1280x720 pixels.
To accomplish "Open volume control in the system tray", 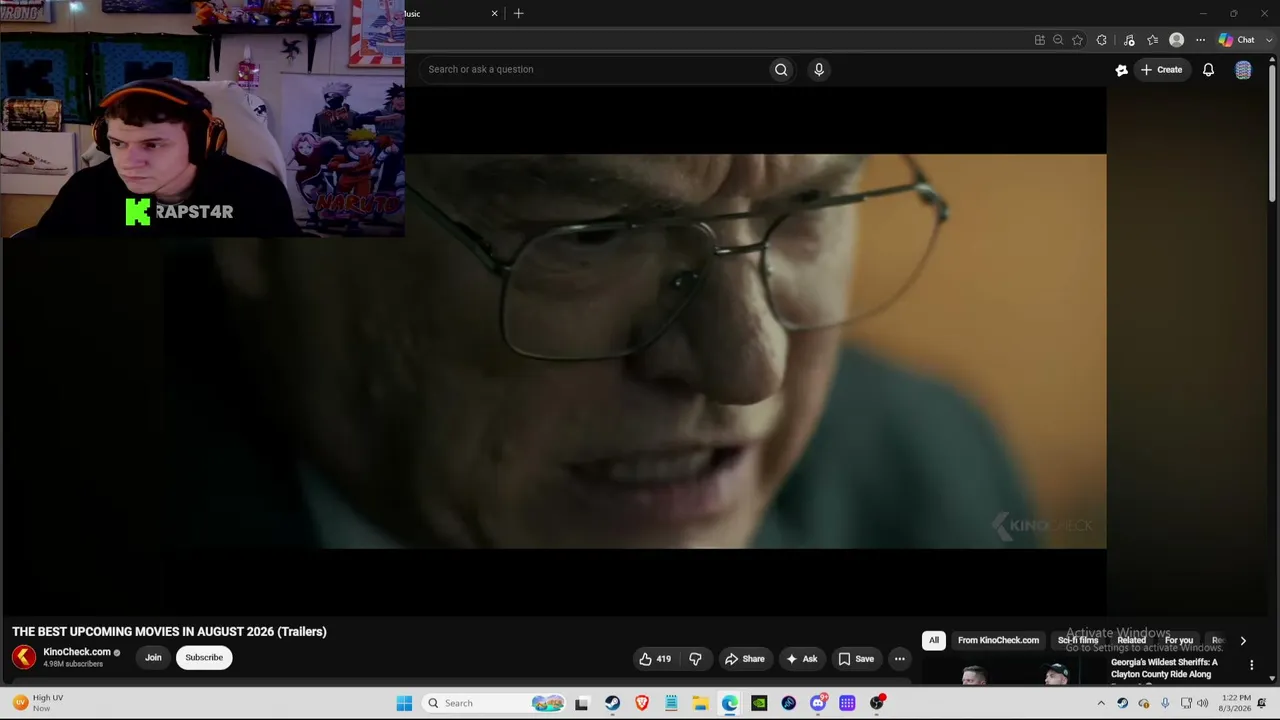I will pos(1203,703).
